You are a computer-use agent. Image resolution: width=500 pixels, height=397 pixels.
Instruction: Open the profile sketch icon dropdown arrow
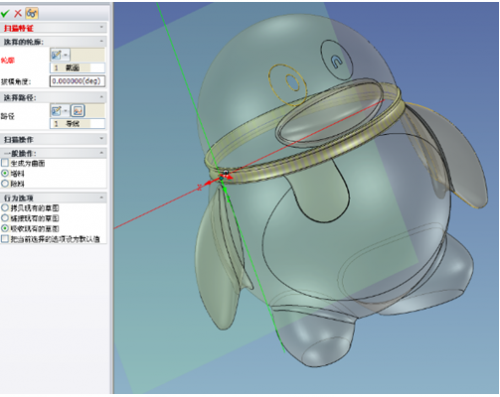click(65, 55)
